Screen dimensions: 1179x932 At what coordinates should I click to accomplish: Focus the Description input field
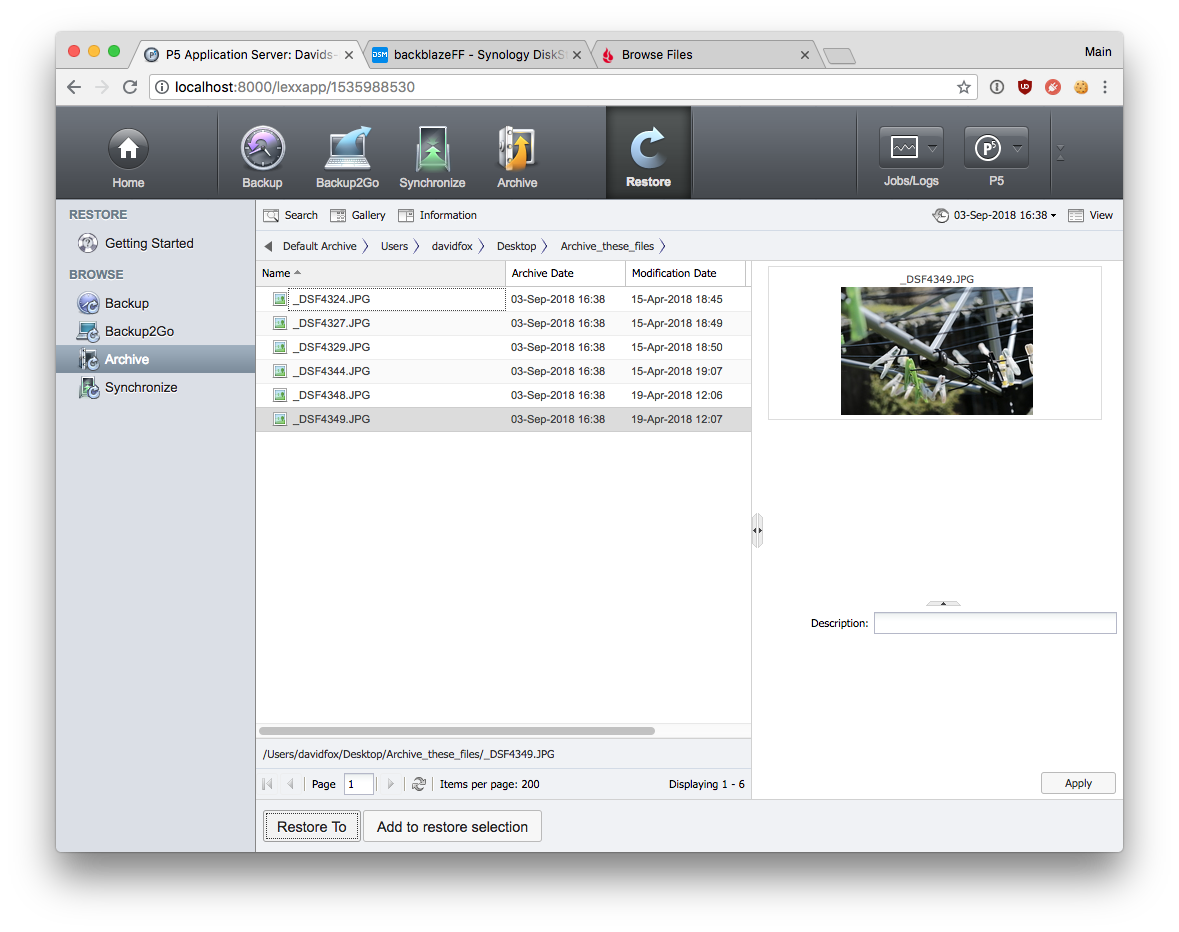pos(995,623)
